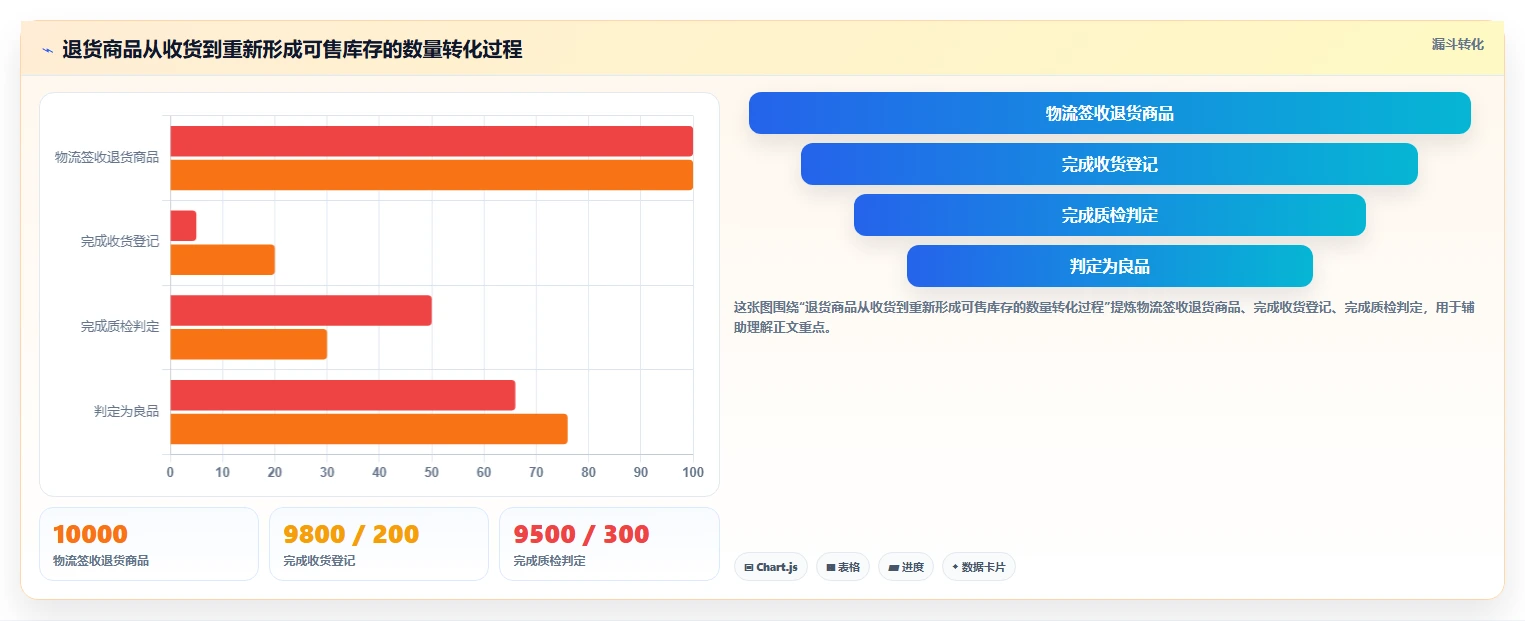This screenshot has height=621, width=1525.
Task: Click the description paragraph starting 这张图围绕
Action: pyautogui.click(x=1104, y=317)
